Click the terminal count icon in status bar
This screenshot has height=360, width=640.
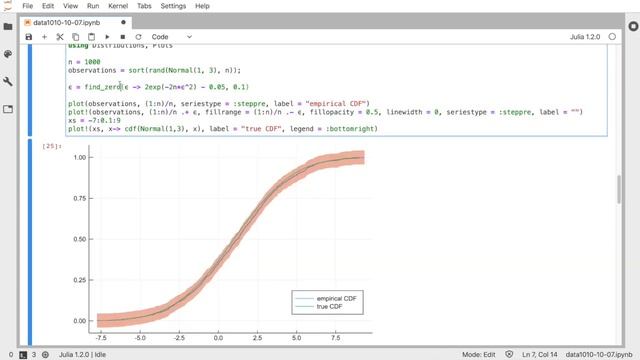(x=23, y=355)
